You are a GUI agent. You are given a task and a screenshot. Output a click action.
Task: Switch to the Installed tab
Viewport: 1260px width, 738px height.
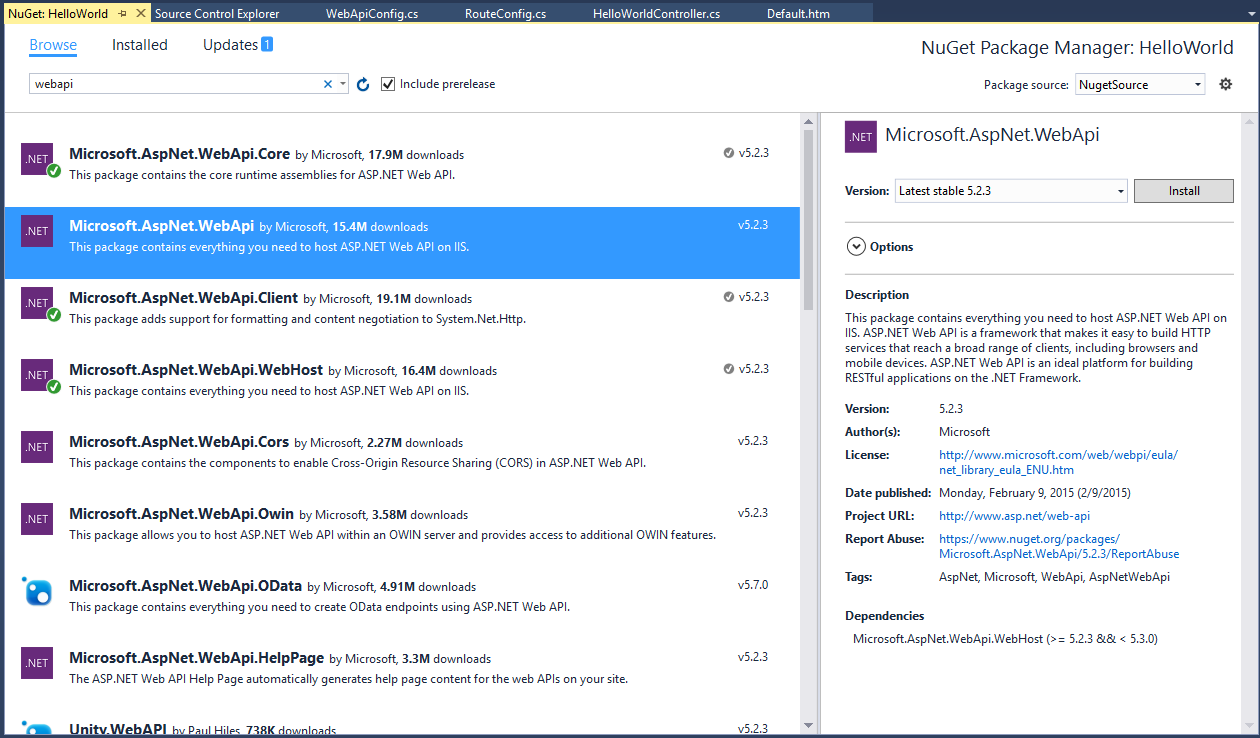(x=140, y=45)
